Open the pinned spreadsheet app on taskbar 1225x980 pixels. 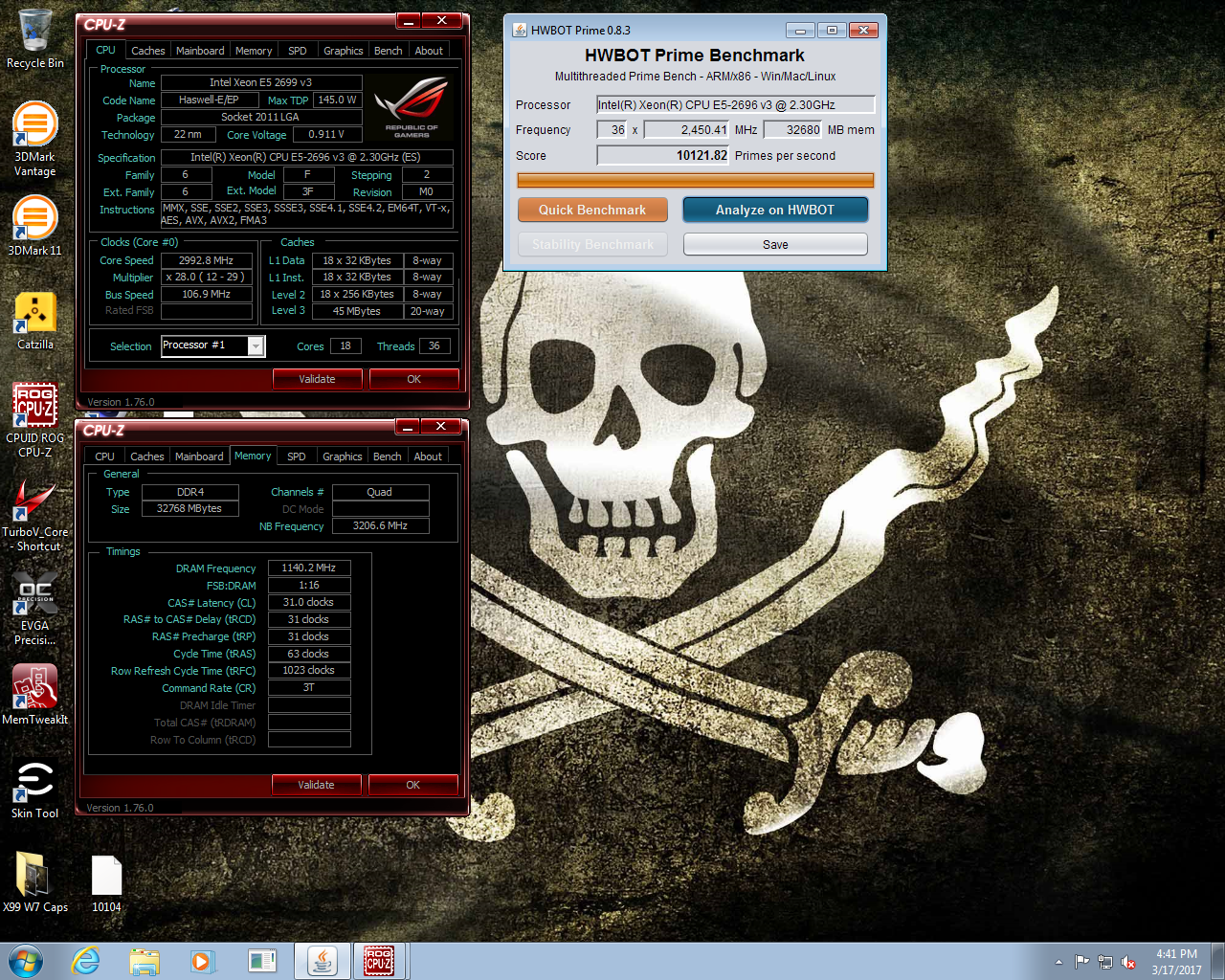pos(261,961)
